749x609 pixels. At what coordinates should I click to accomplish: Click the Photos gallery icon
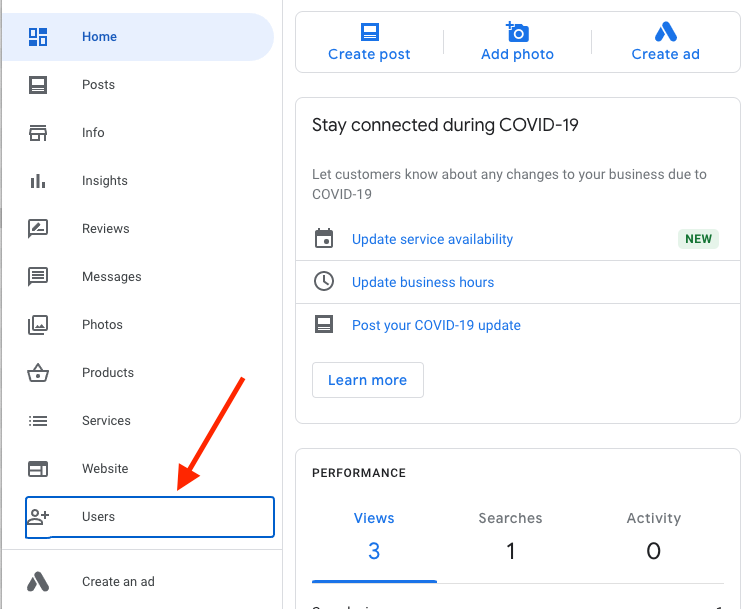(38, 325)
